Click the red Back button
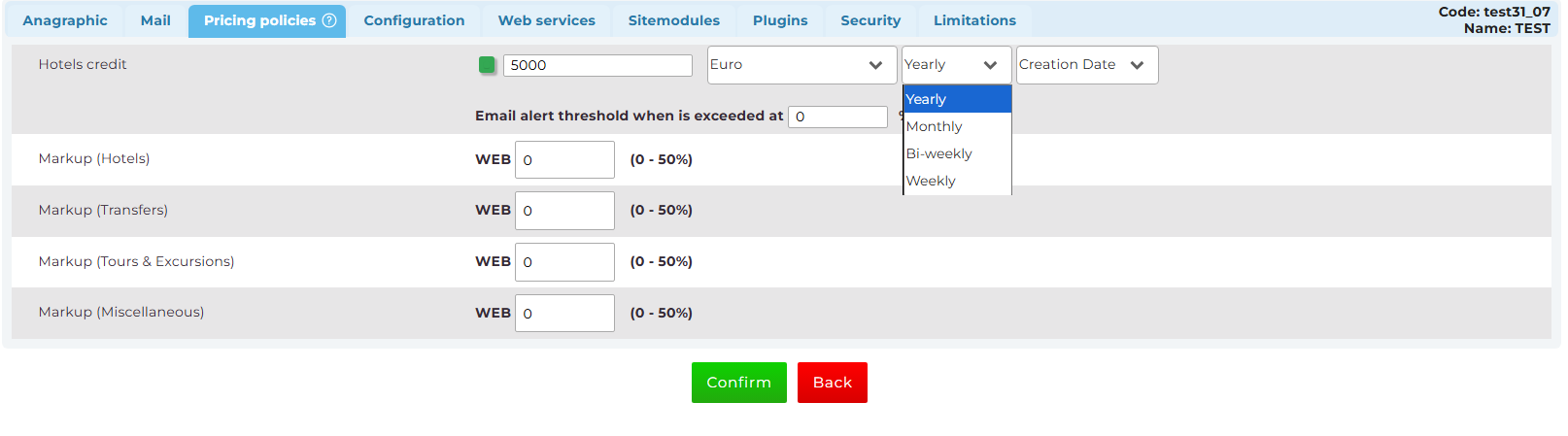Viewport: 1568px width, 436px height. click(833, 383)
